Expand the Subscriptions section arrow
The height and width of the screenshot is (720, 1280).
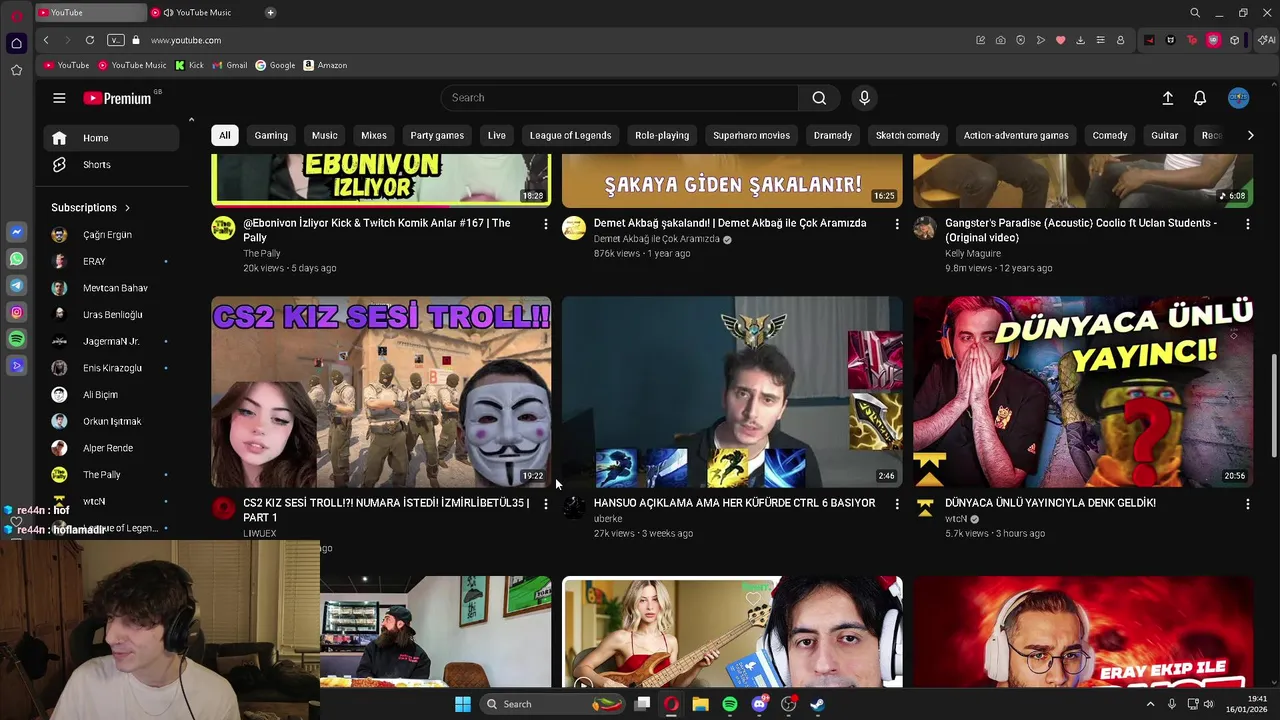tap(127, 208)
